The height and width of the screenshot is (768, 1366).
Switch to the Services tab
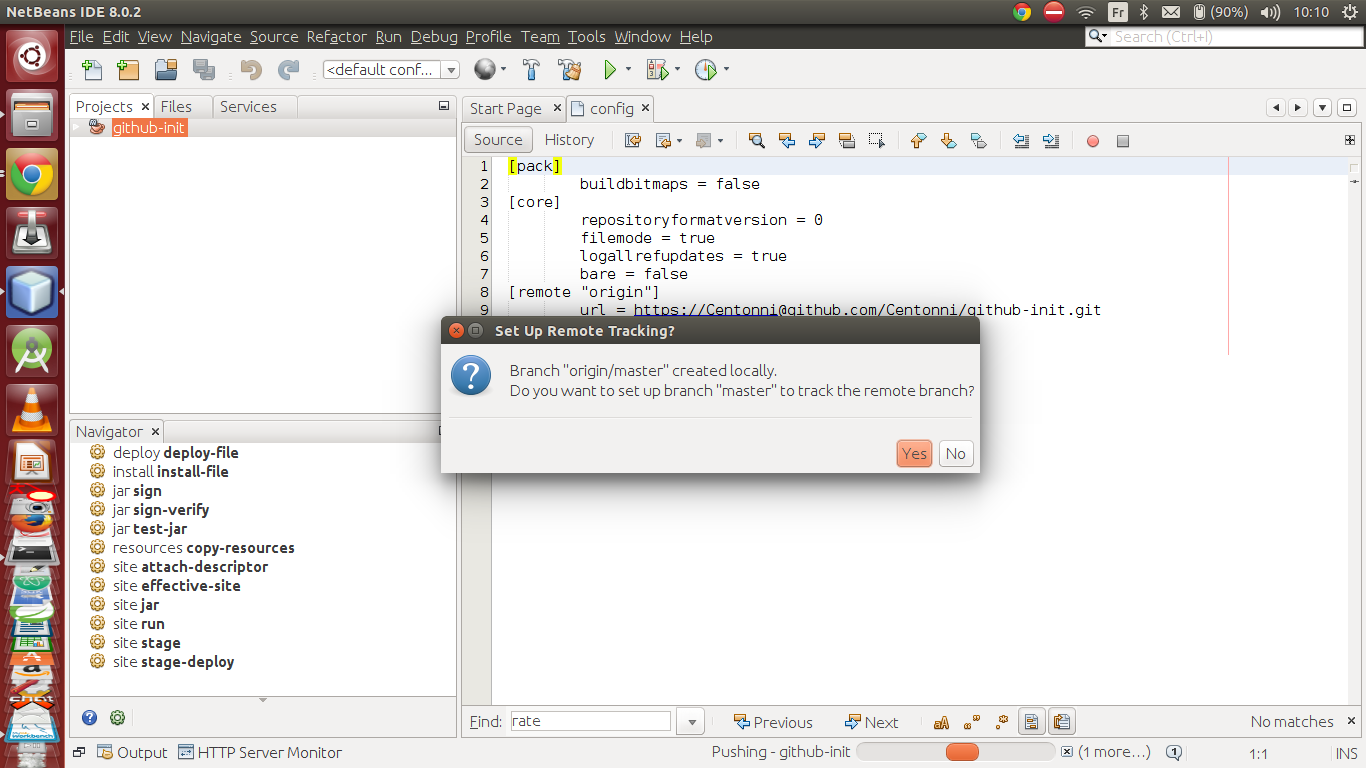[x=248, y=107]
